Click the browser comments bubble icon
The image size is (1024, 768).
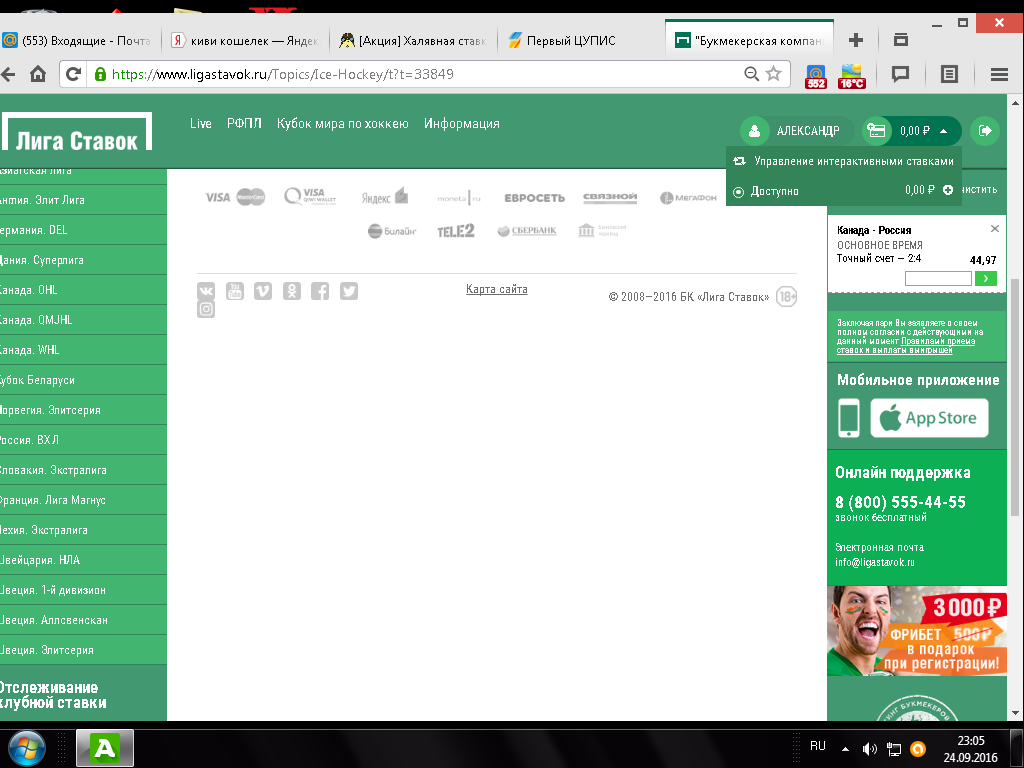901,74
